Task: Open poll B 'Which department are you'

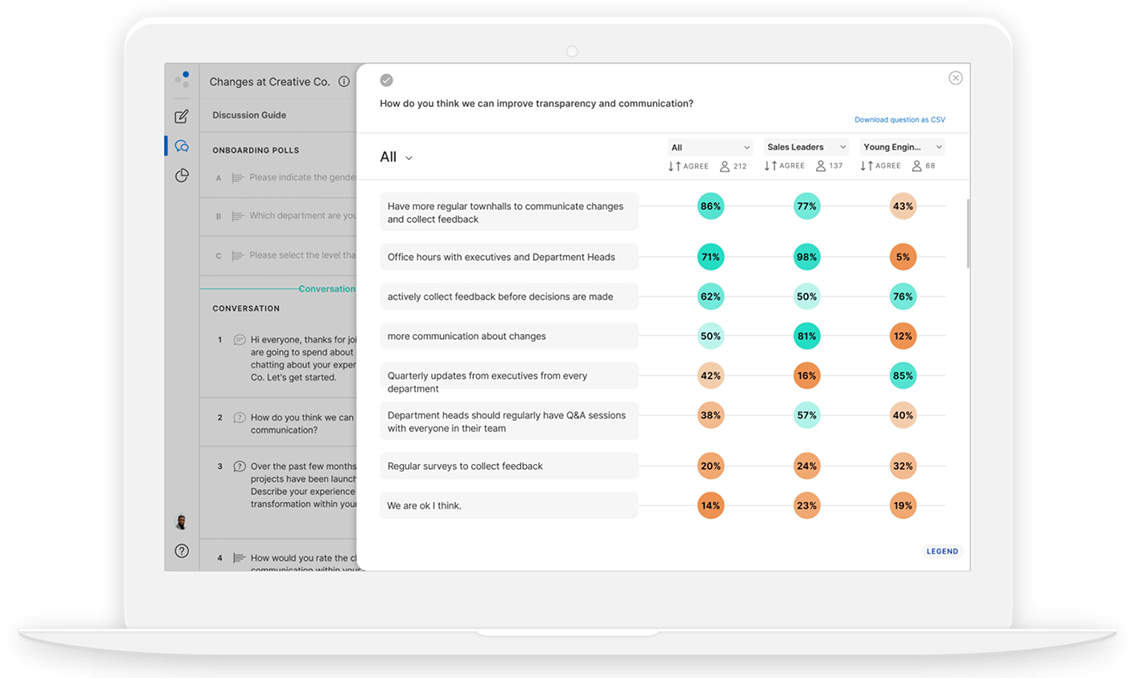Action: click(278, 216)
